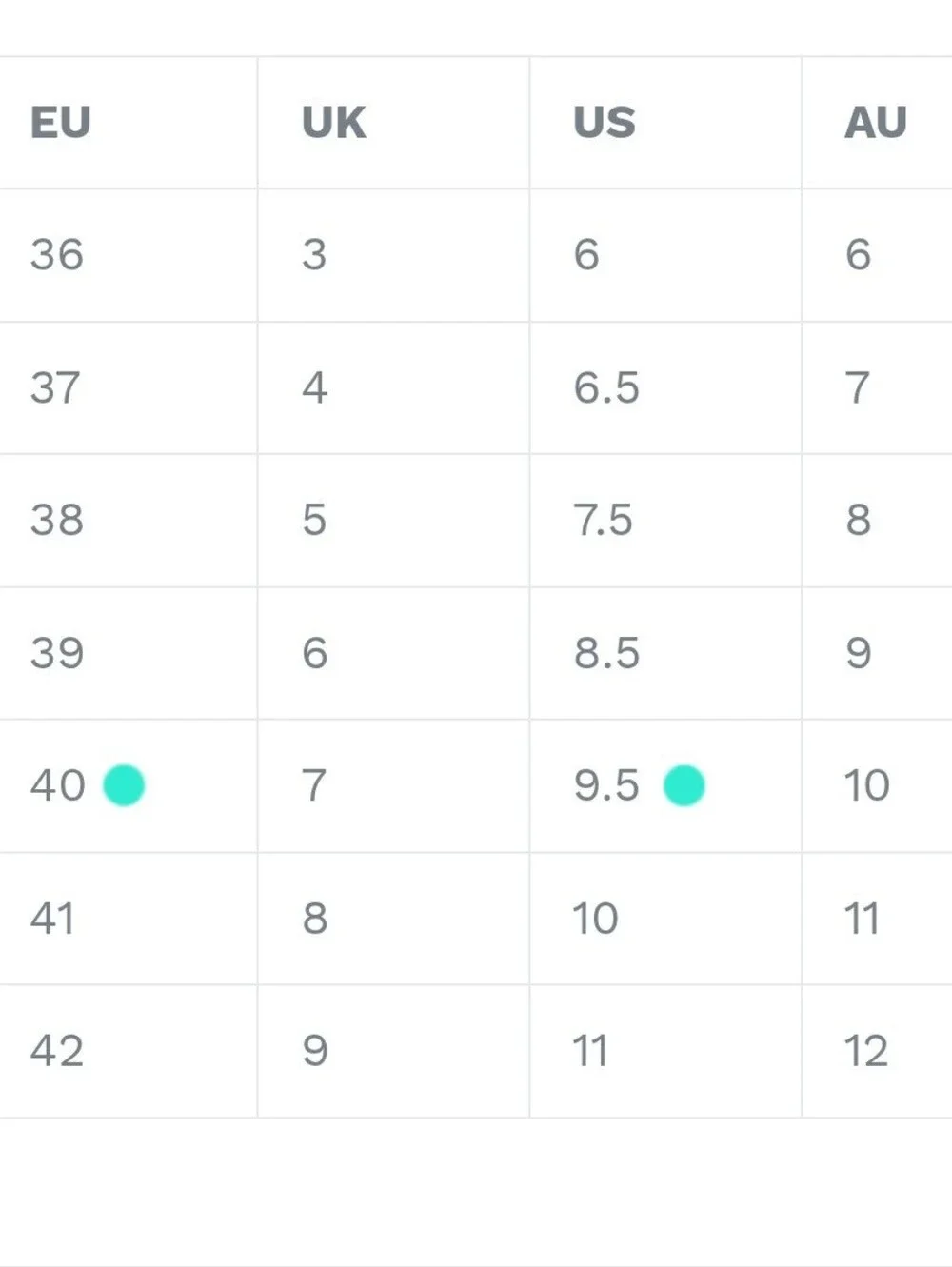Choose US size 6.5 cell
Screen dimensions: 952x1267
[x=665, y=387]
